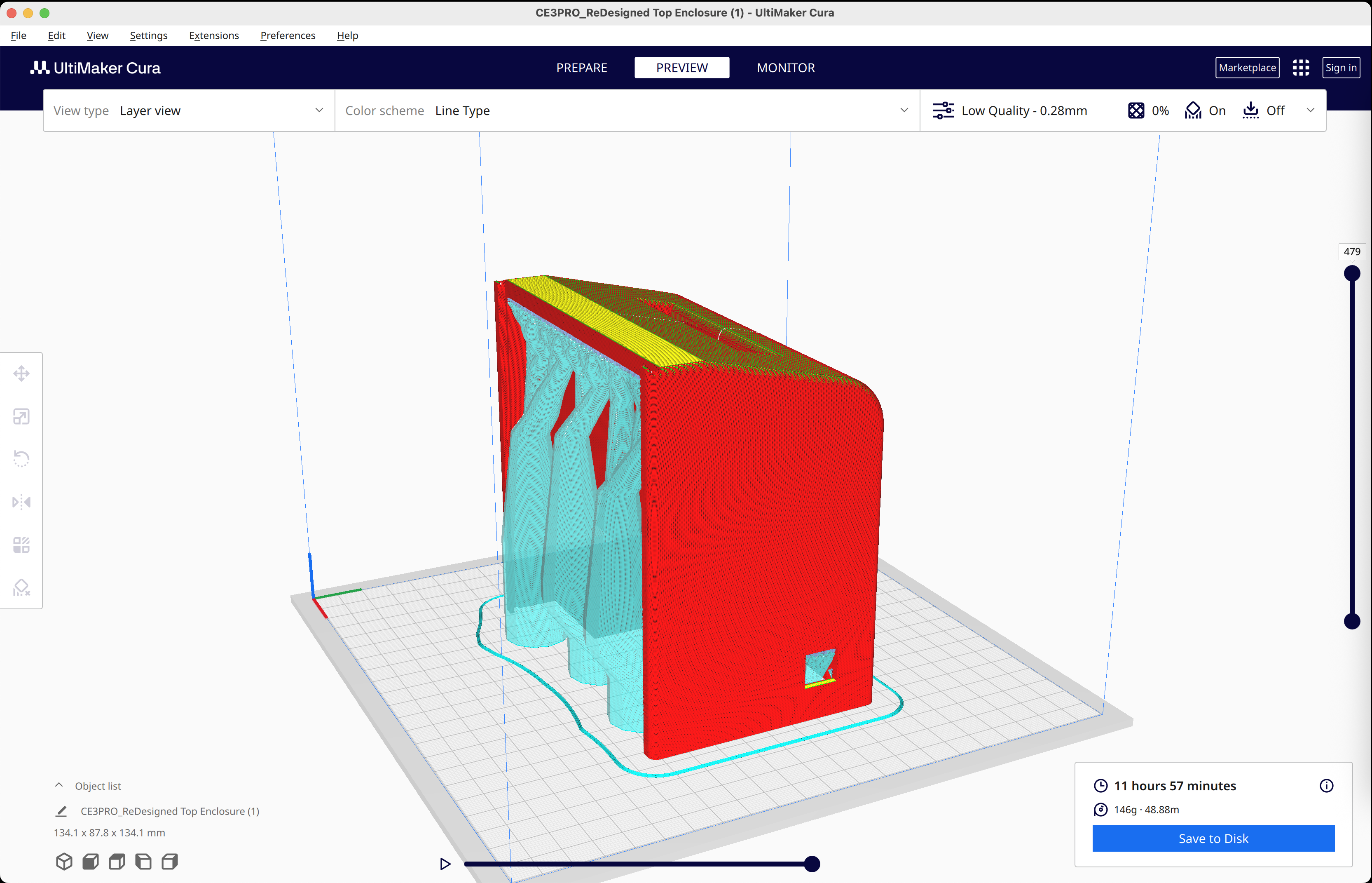Switch to the PREVIEW stage
Image resolution: width=1372 pixels, height=883 pixels.
click(682, 68)
